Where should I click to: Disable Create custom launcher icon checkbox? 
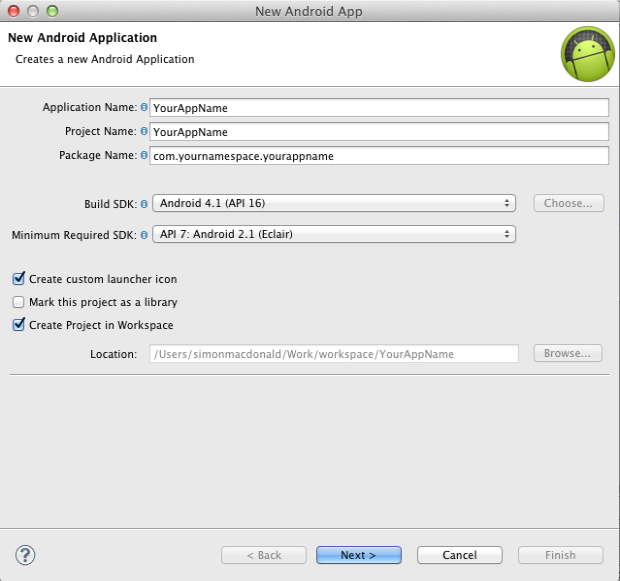pos(19,279)
